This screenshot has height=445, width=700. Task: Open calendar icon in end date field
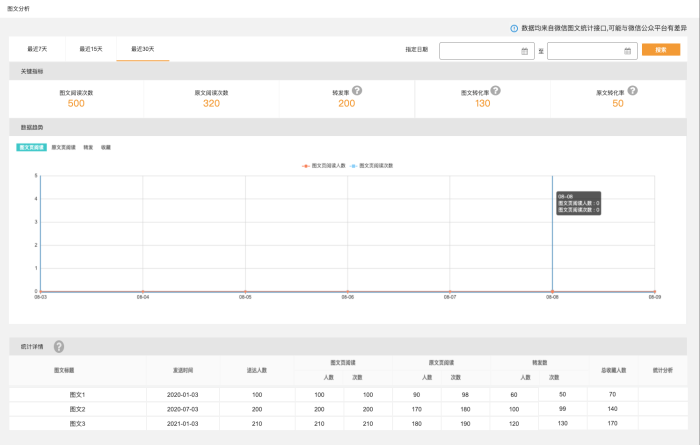627,50
